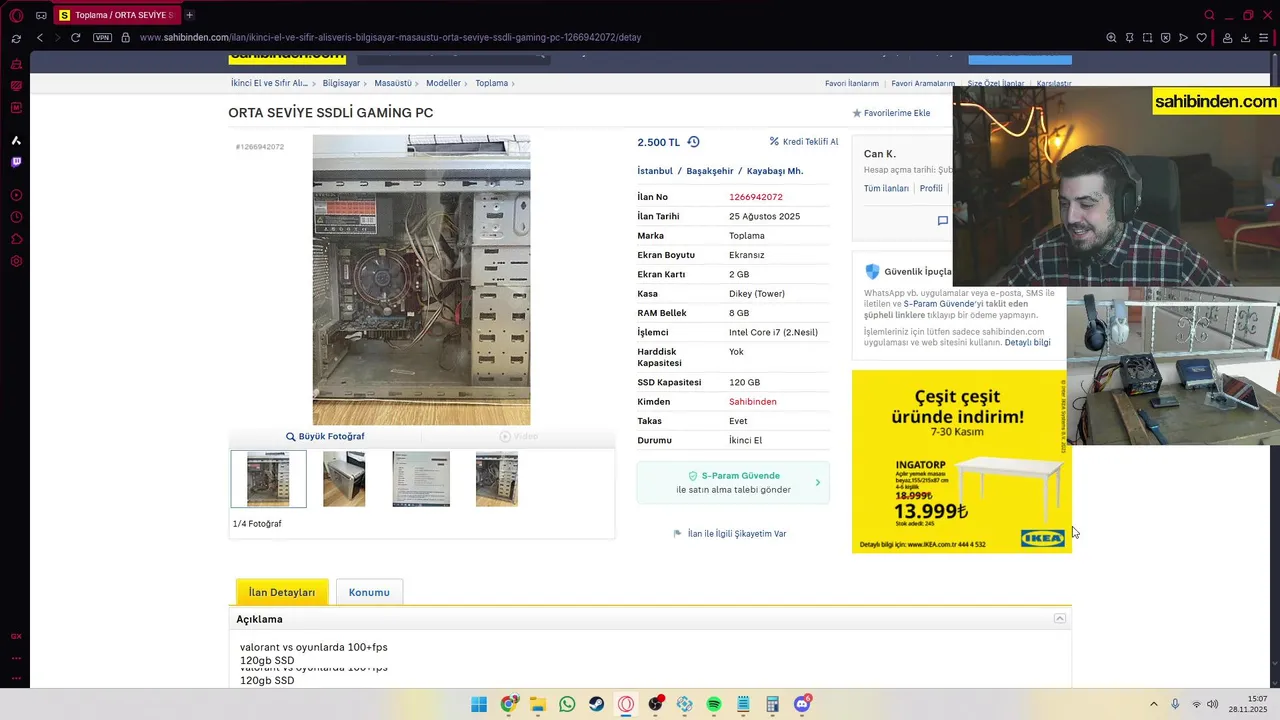Open the browser downloads icon
1280x720 pixels.
pyautogui.click(x=1246, y=38)
